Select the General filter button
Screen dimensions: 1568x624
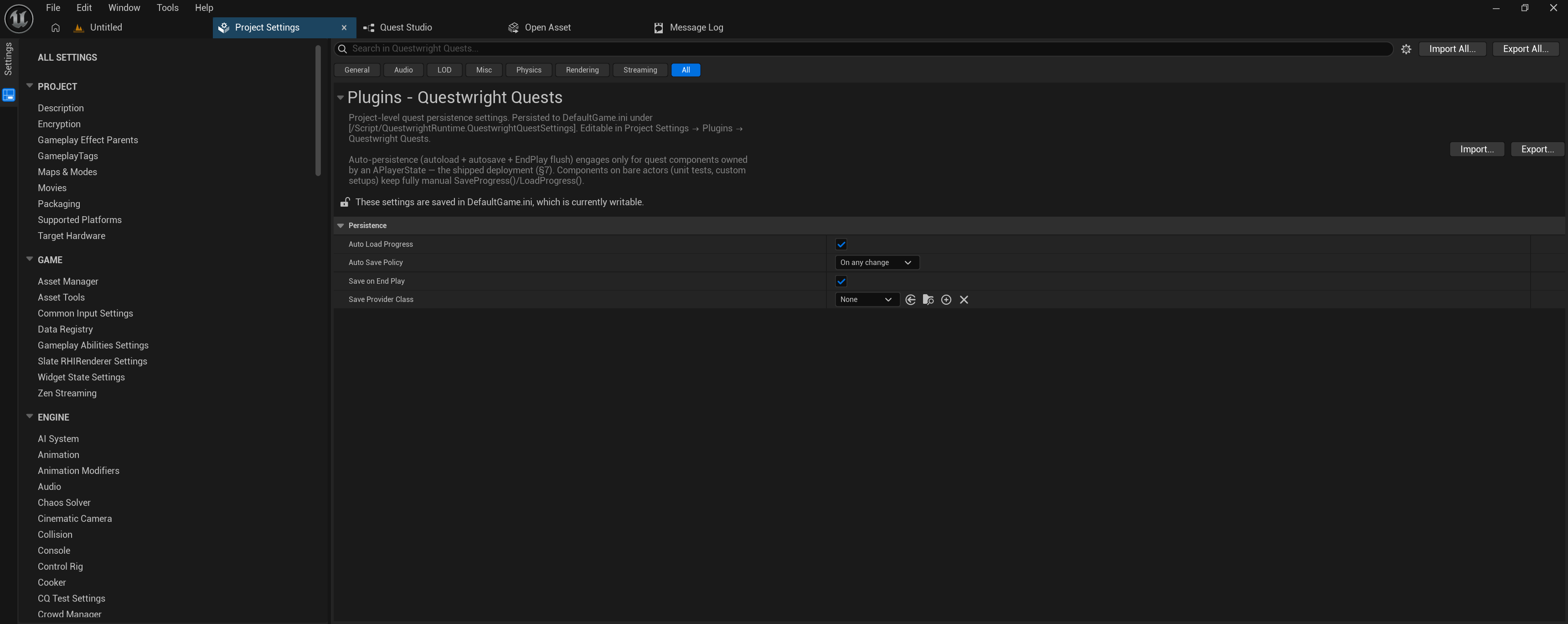pos(357,70)
